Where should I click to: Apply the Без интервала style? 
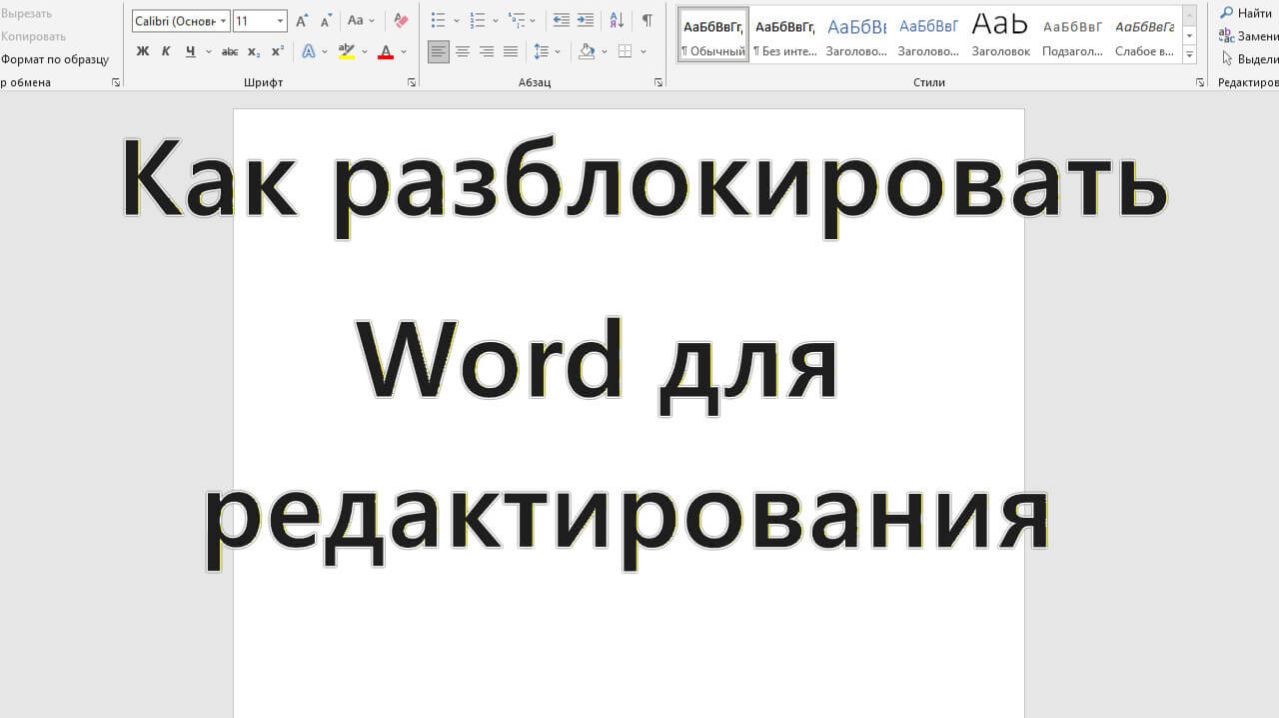point(785,36)
